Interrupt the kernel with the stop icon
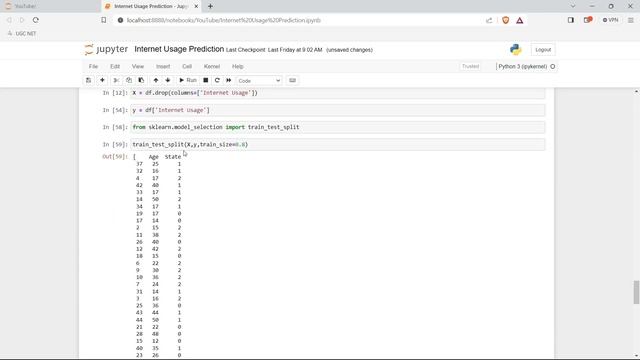This screenshot has height=360, width=640. [206, 80]
